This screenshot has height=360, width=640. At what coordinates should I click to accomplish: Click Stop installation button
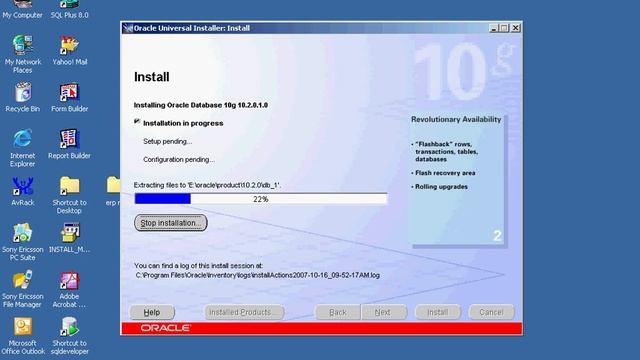[x=171, y=223]
